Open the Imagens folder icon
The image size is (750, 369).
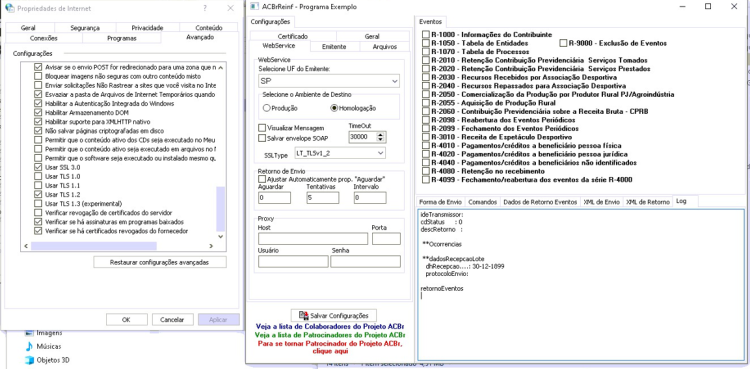coord(29,333)
